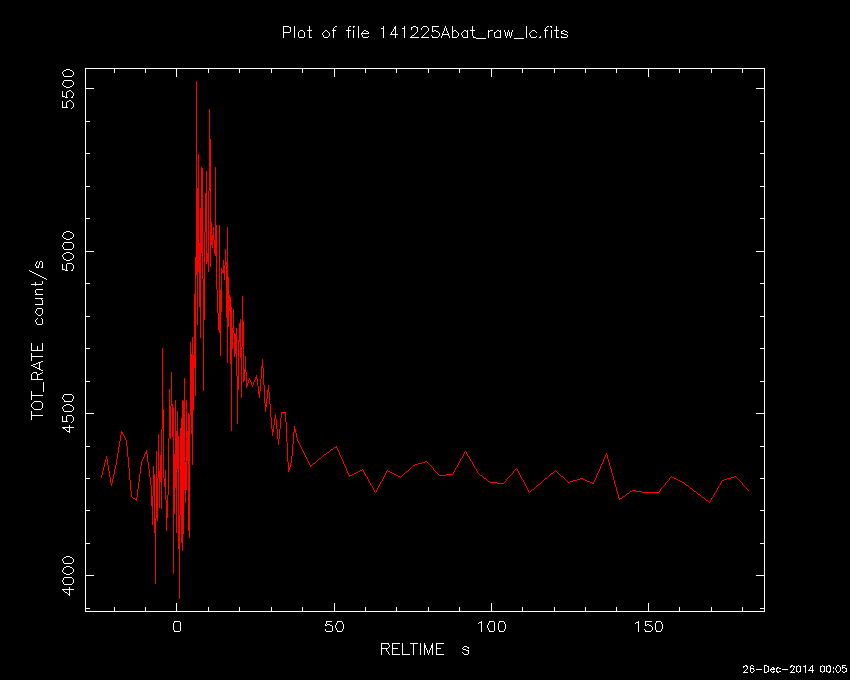Click the x-axis value 50
The width and height of the screenshot is (850, 680).
coord(334,627)
